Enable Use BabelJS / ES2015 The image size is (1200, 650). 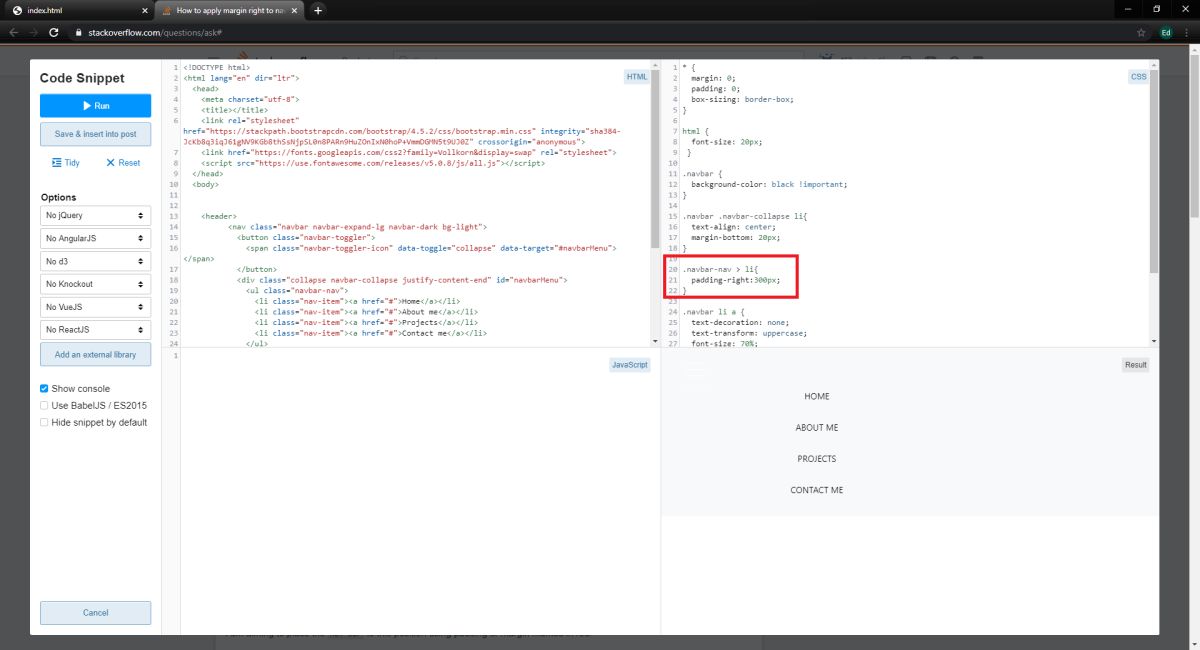point(44,405)
